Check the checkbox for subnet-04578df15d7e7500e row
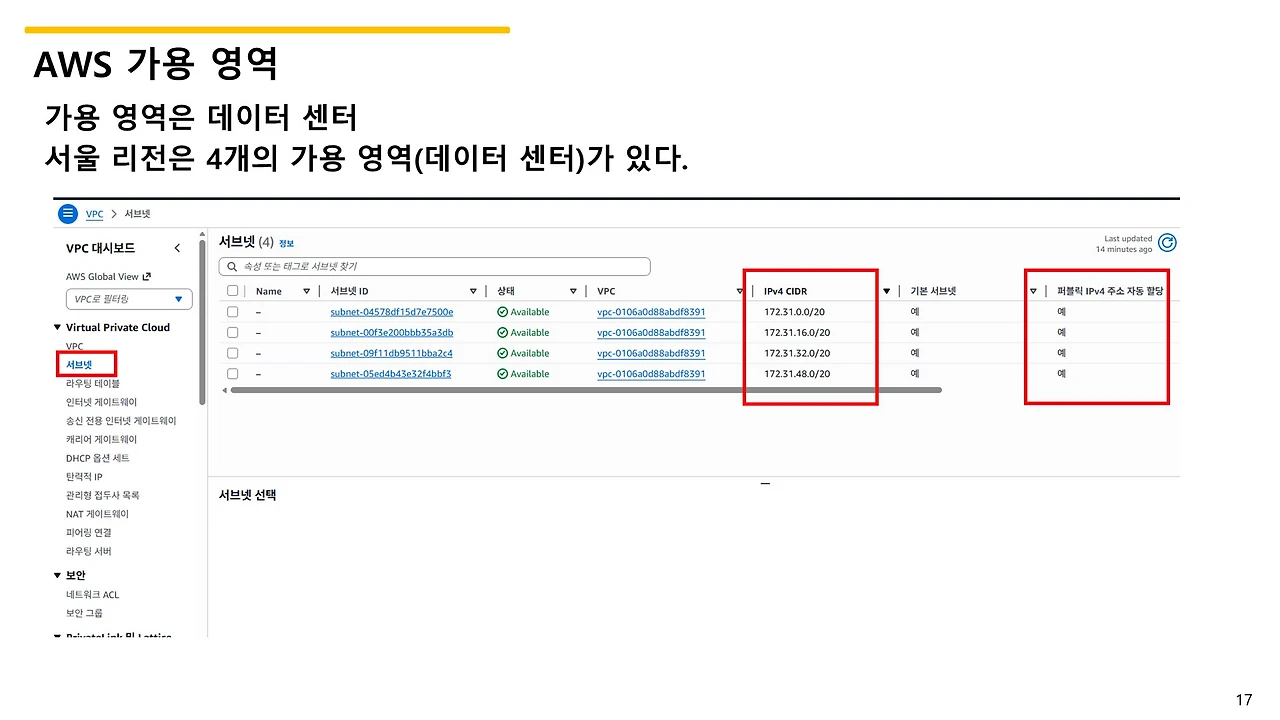1280x720 pixels. [232, 311]
